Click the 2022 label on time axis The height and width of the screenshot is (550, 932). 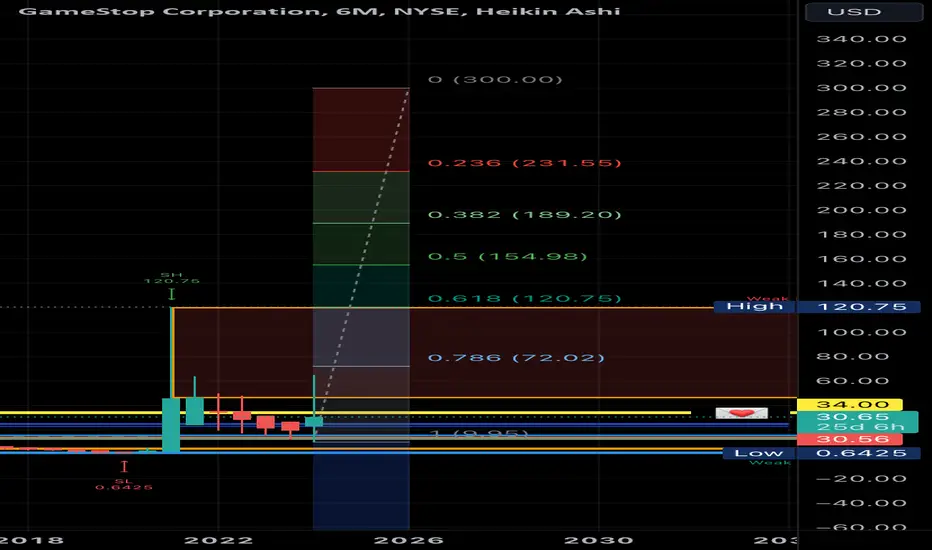(218, 540)
